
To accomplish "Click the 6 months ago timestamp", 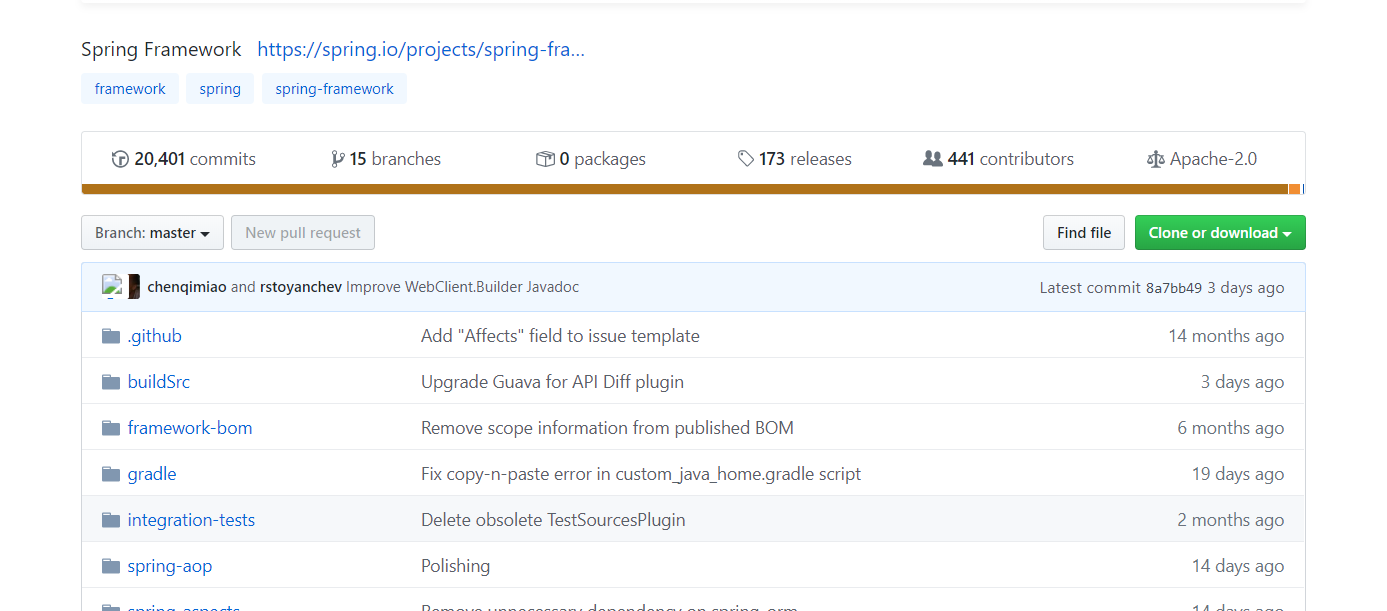I will click(1231, 428).
